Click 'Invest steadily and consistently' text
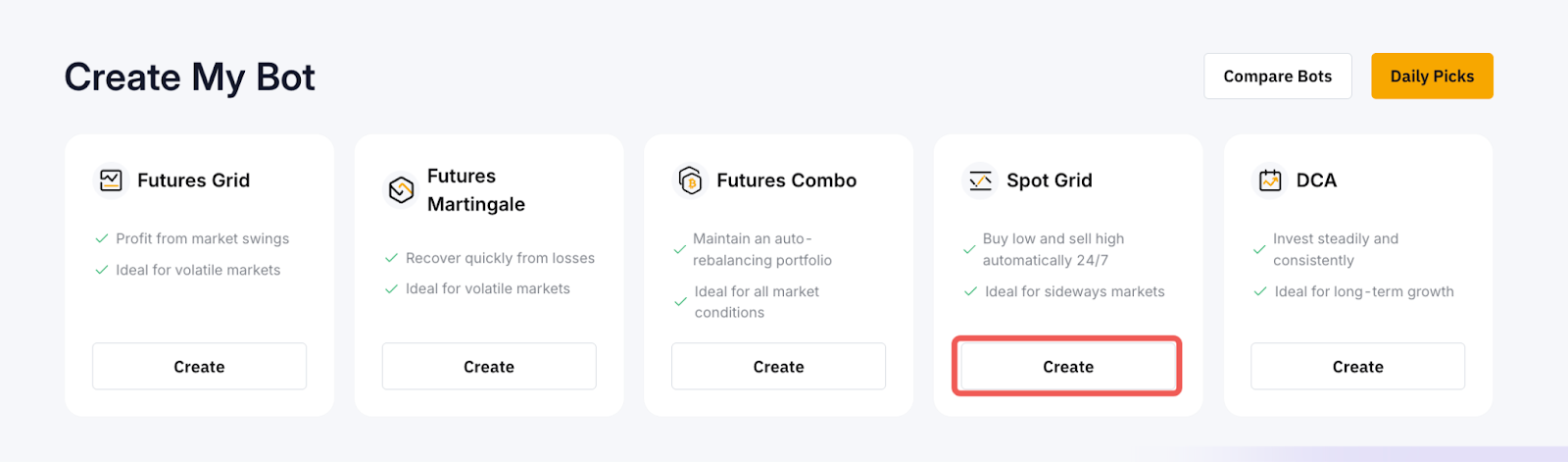1568x462 pixels. tap(1335, 249)
